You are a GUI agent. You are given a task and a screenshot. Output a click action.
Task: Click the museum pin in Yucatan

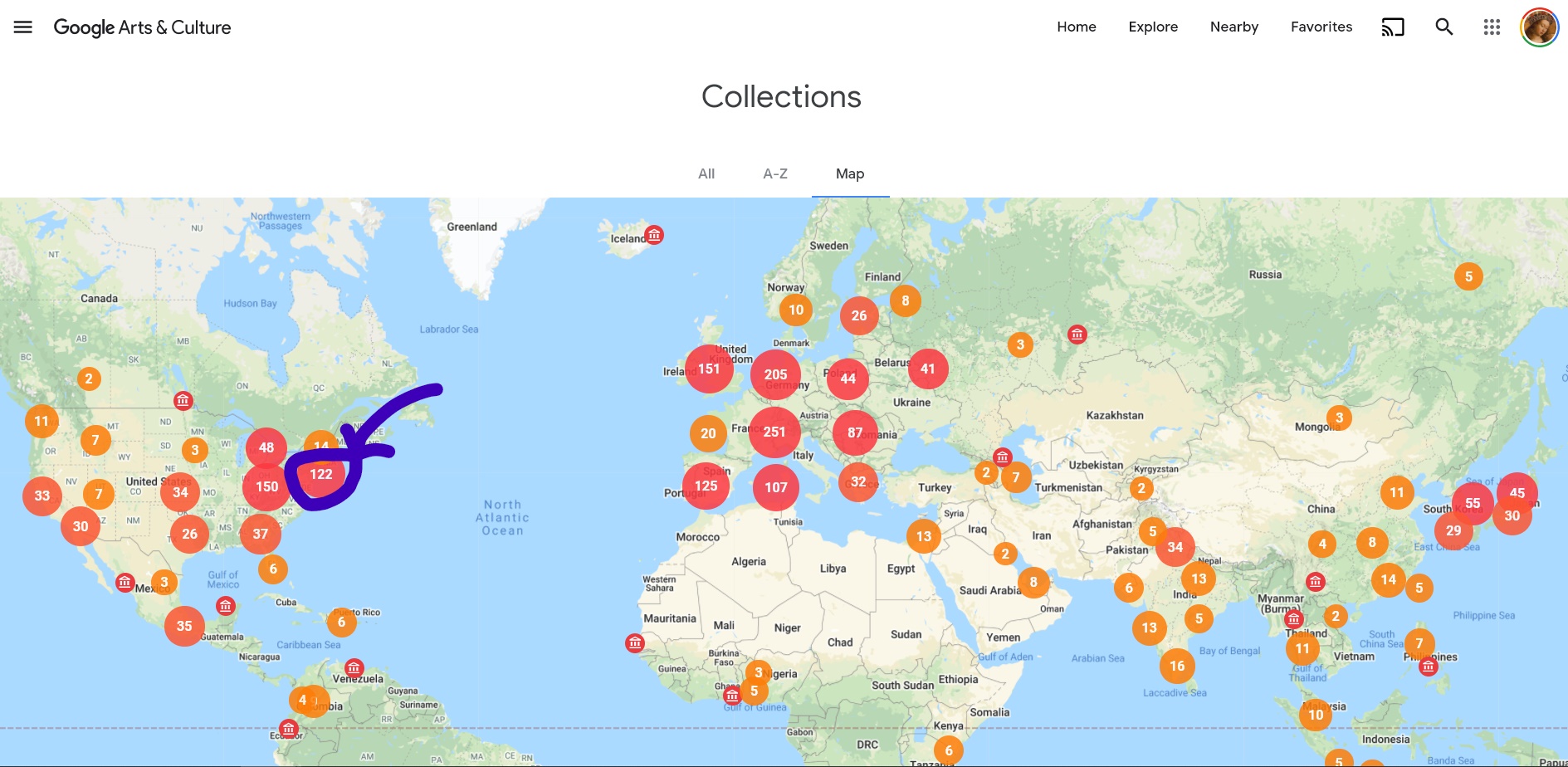(226, 607)
